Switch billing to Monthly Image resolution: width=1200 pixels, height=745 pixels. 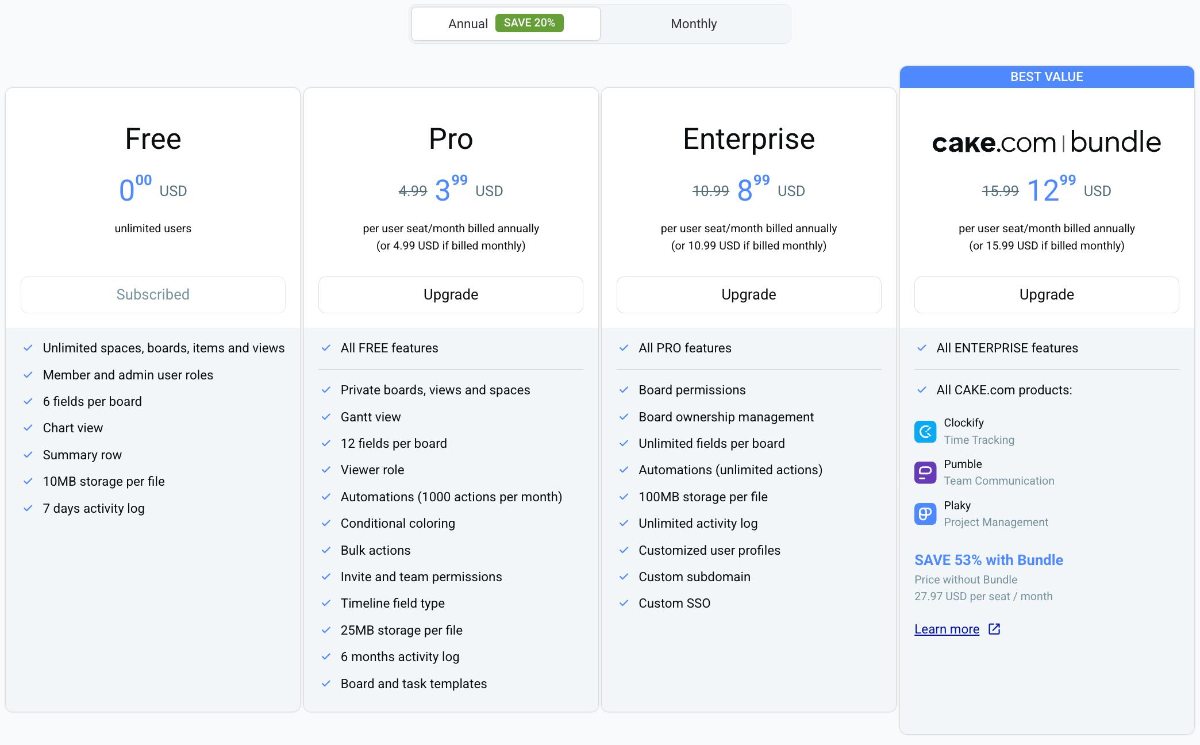point(694,24)
